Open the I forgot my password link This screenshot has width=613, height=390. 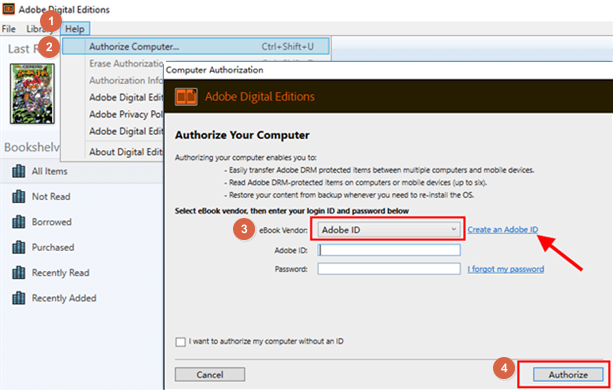click(505, 269)
